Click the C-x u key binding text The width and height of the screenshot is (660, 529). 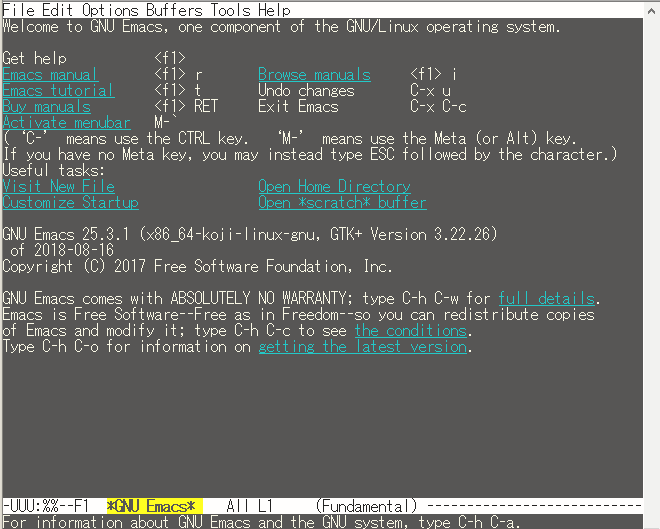pyautogui.click(x=430, y=90)
